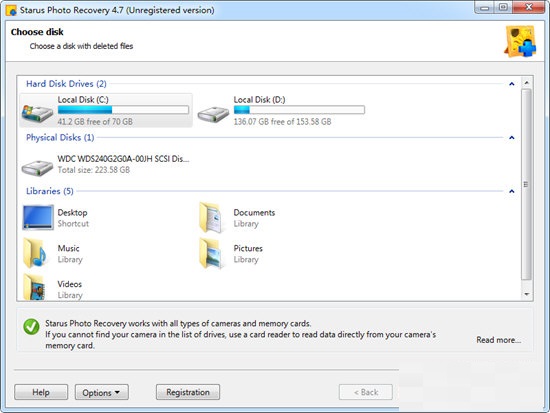
Task: Click the Local Disk (C:) usage bar
Action: click(x=123, y=110)
